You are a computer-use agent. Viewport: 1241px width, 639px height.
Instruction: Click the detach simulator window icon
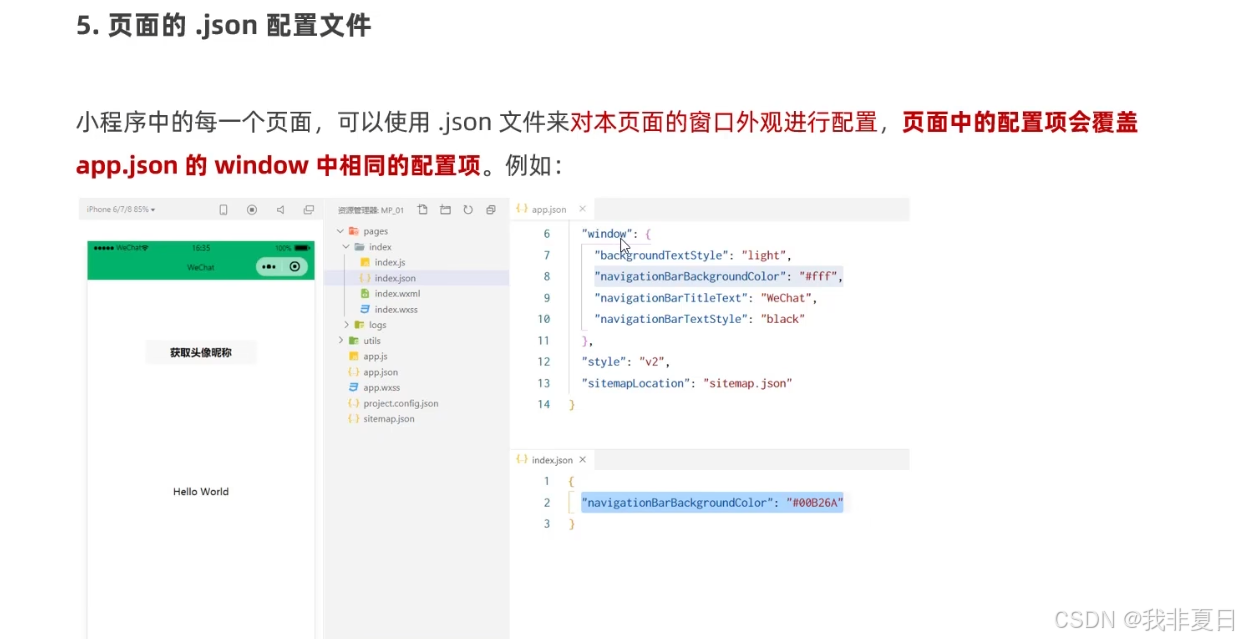click(x=309, y=210)
